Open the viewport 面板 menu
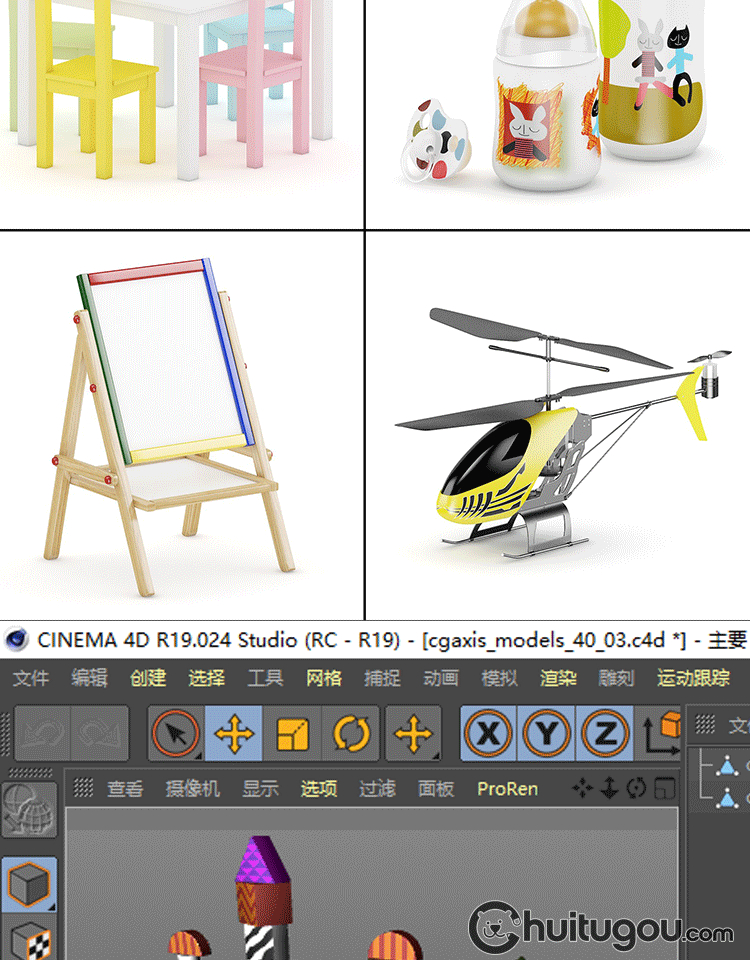 coord(436,789)
